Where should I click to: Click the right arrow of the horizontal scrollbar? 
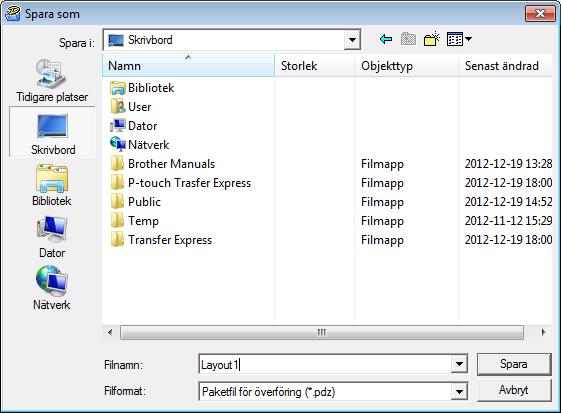[543, 332]
